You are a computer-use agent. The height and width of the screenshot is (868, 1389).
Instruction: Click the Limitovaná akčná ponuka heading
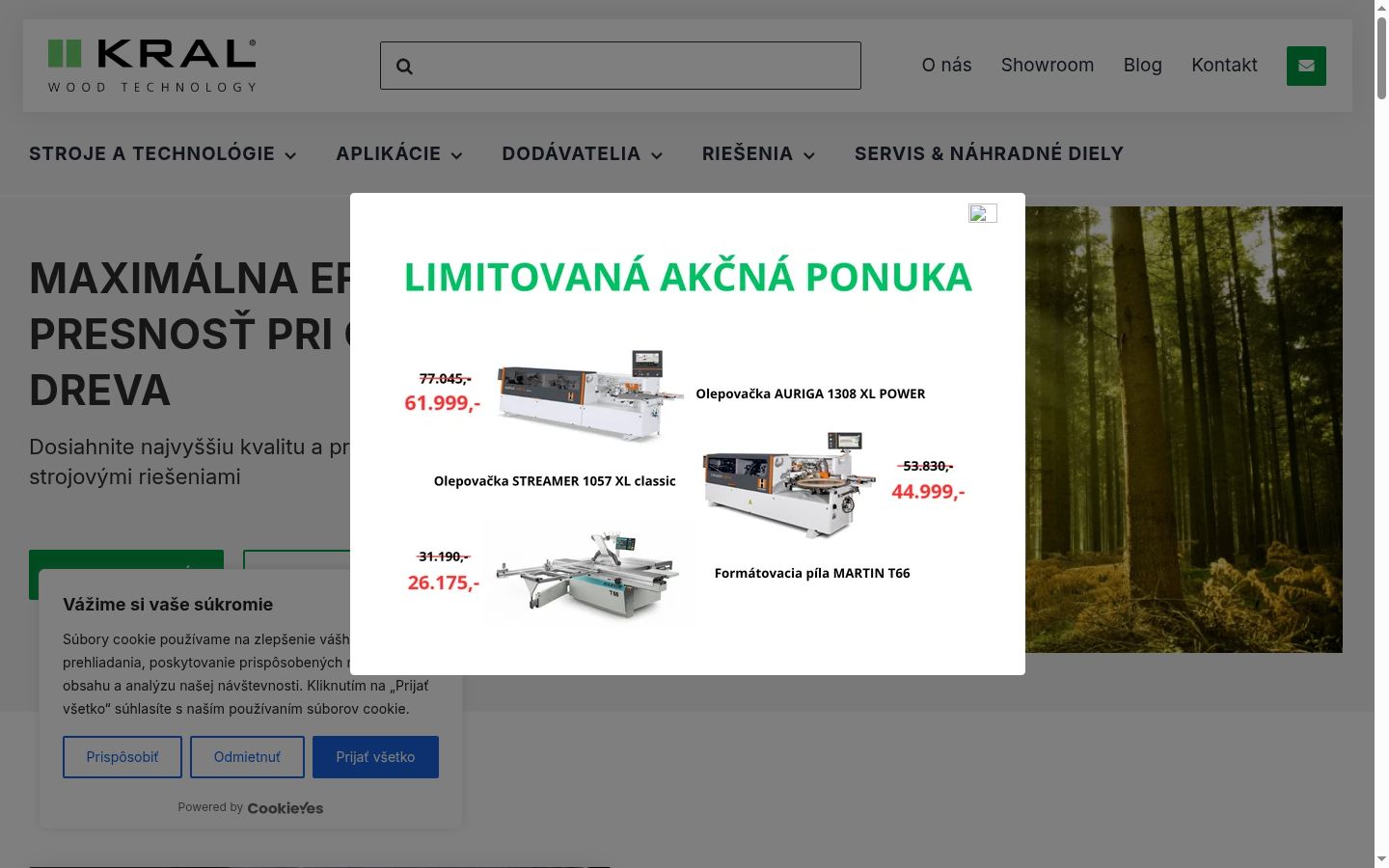688,278
